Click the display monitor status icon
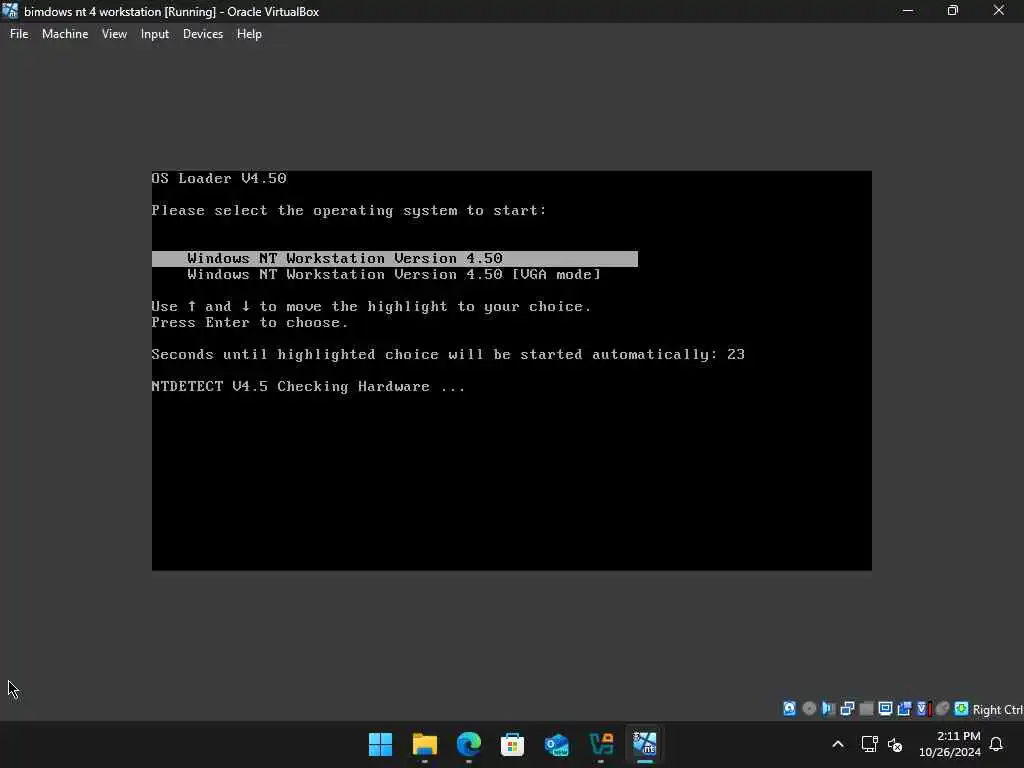 tap(886, 709)
